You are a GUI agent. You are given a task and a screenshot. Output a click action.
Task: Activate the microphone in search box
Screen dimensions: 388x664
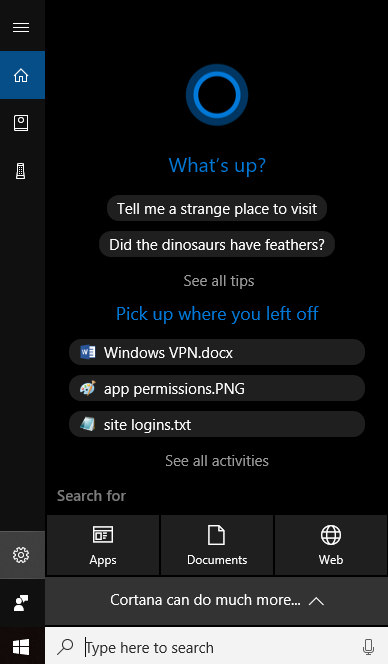369,647
